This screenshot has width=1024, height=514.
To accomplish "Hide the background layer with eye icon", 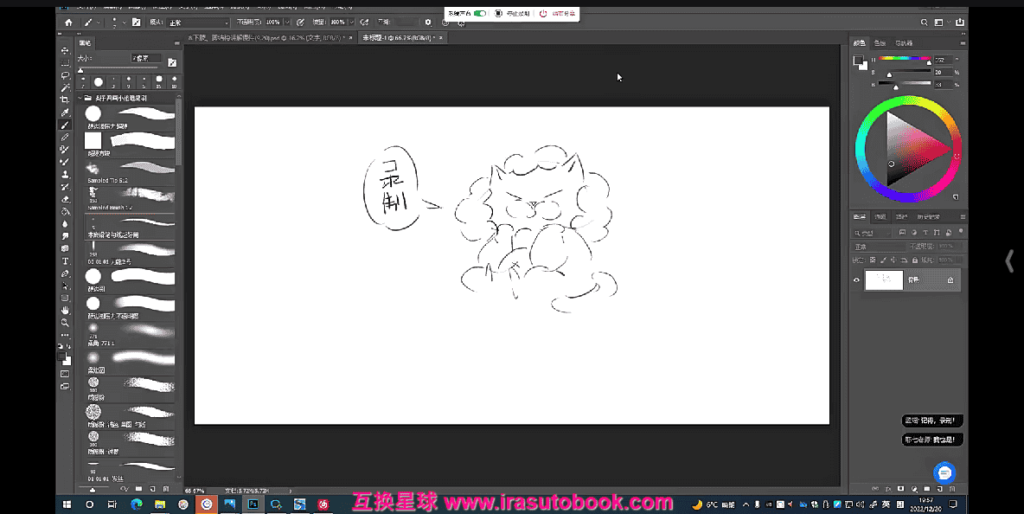I will pyautogui.click(x=856, y=280).
